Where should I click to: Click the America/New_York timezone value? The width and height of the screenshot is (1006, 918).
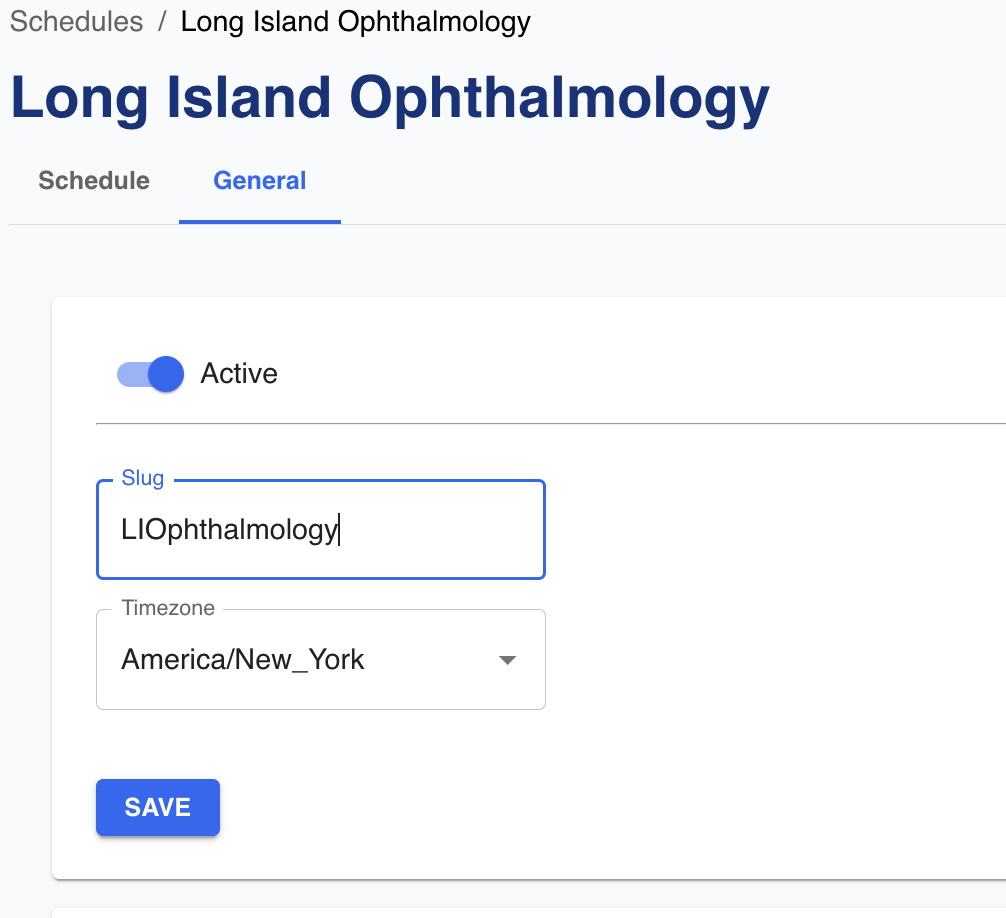(x=243, y=660)
